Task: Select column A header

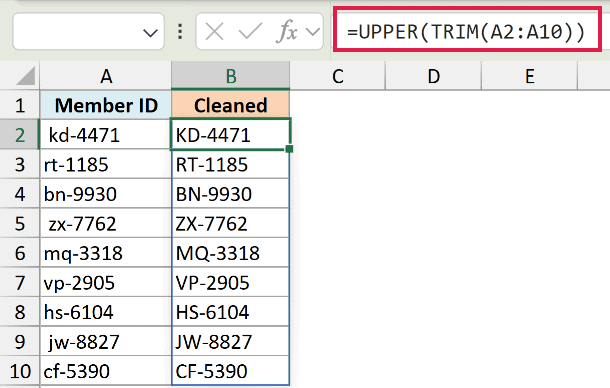Action: click(106, 76)
